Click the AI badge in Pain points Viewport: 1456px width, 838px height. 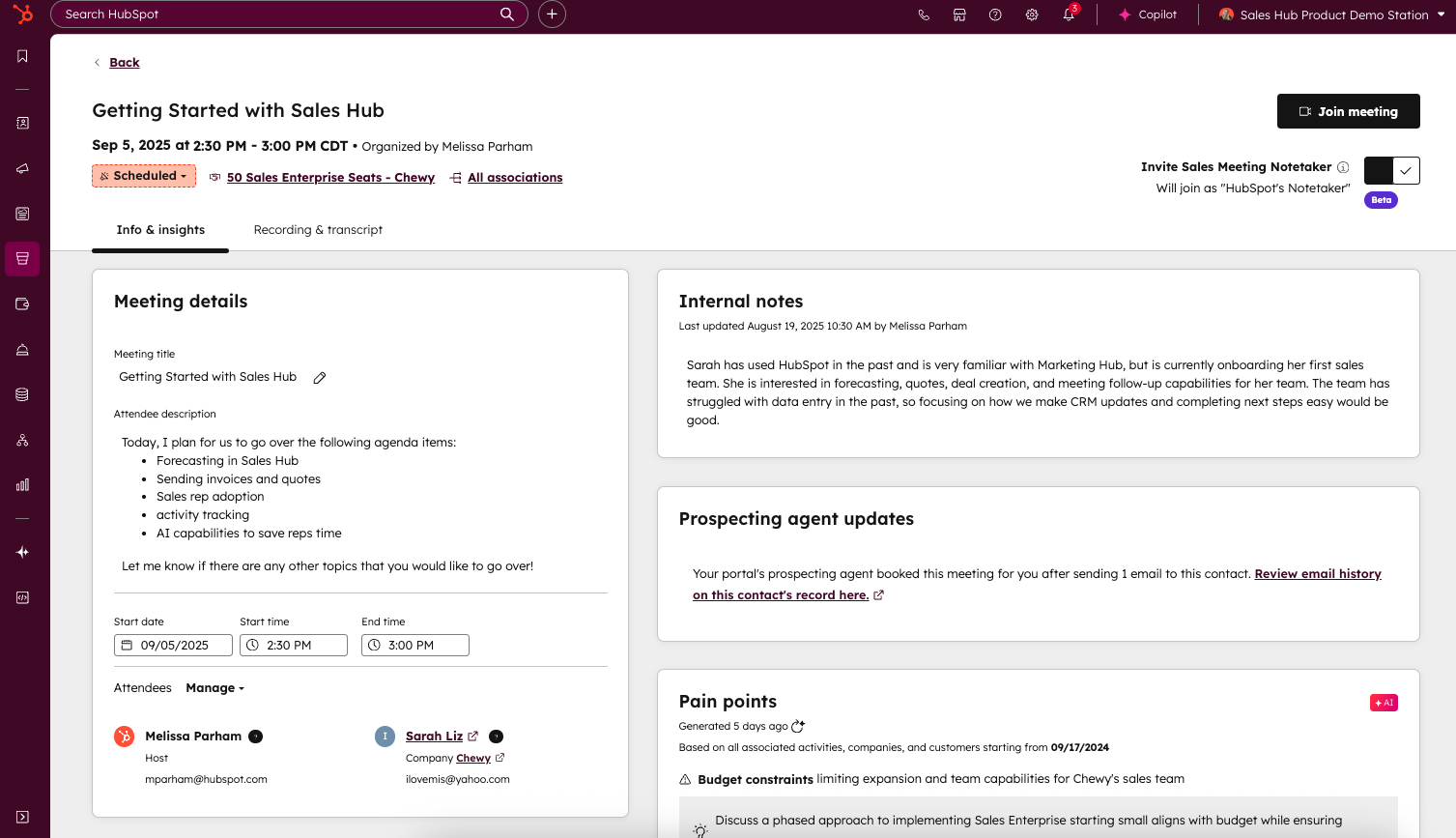click(1384, 703)
